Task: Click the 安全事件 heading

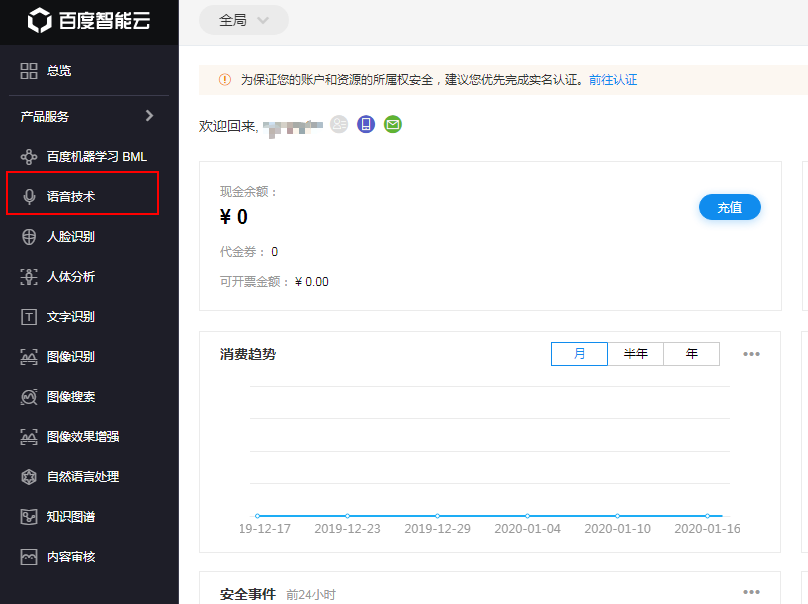Action: click(x=248, y=594)
